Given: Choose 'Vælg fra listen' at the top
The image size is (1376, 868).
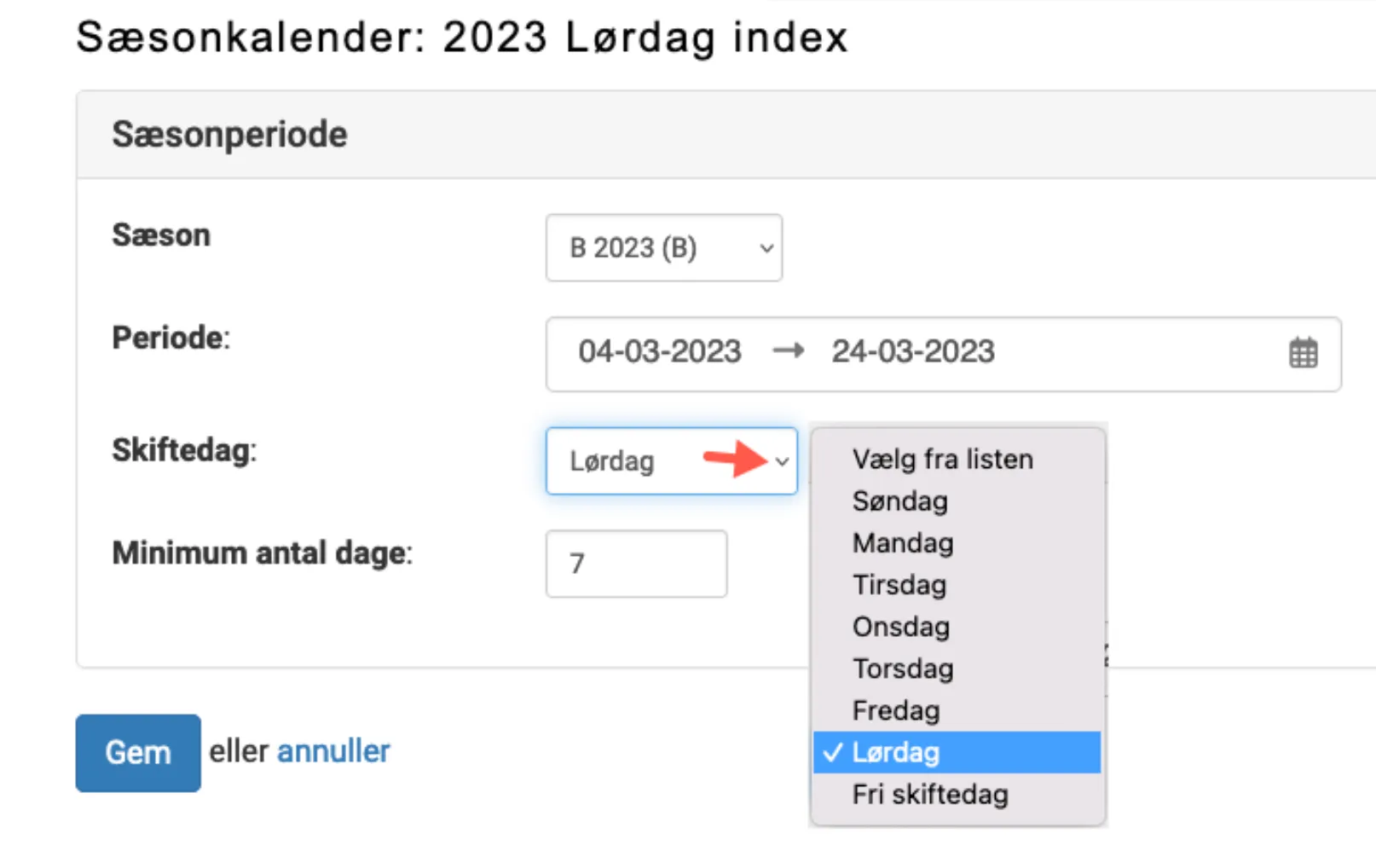Looking at the screenshot, I should (942, 459).
